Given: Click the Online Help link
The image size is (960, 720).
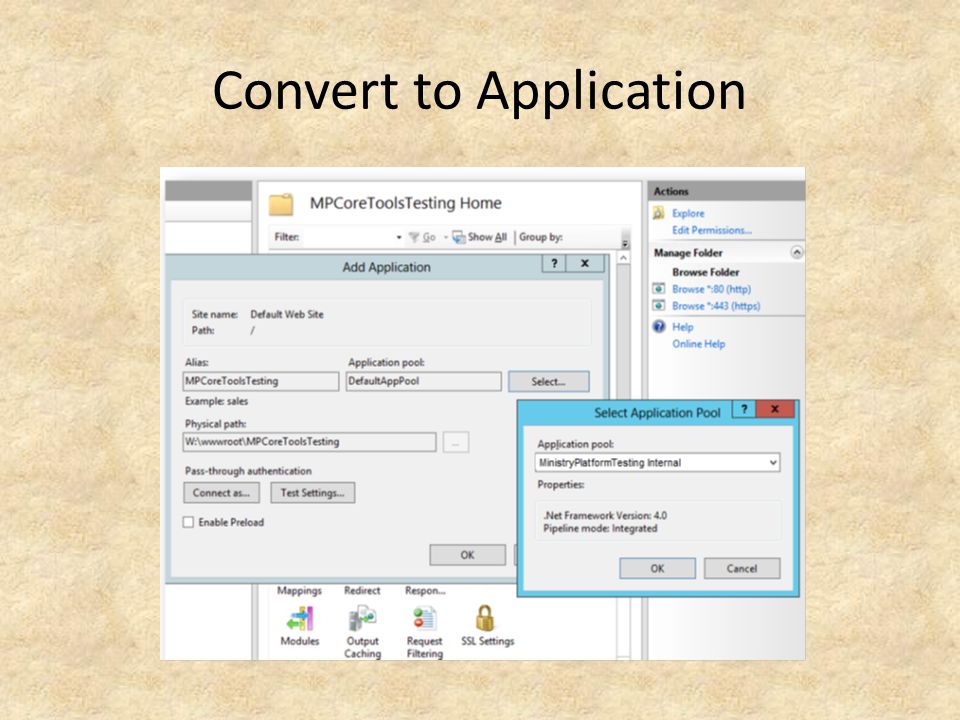Looking at the screenshot, I should click(x=699, y=344).
